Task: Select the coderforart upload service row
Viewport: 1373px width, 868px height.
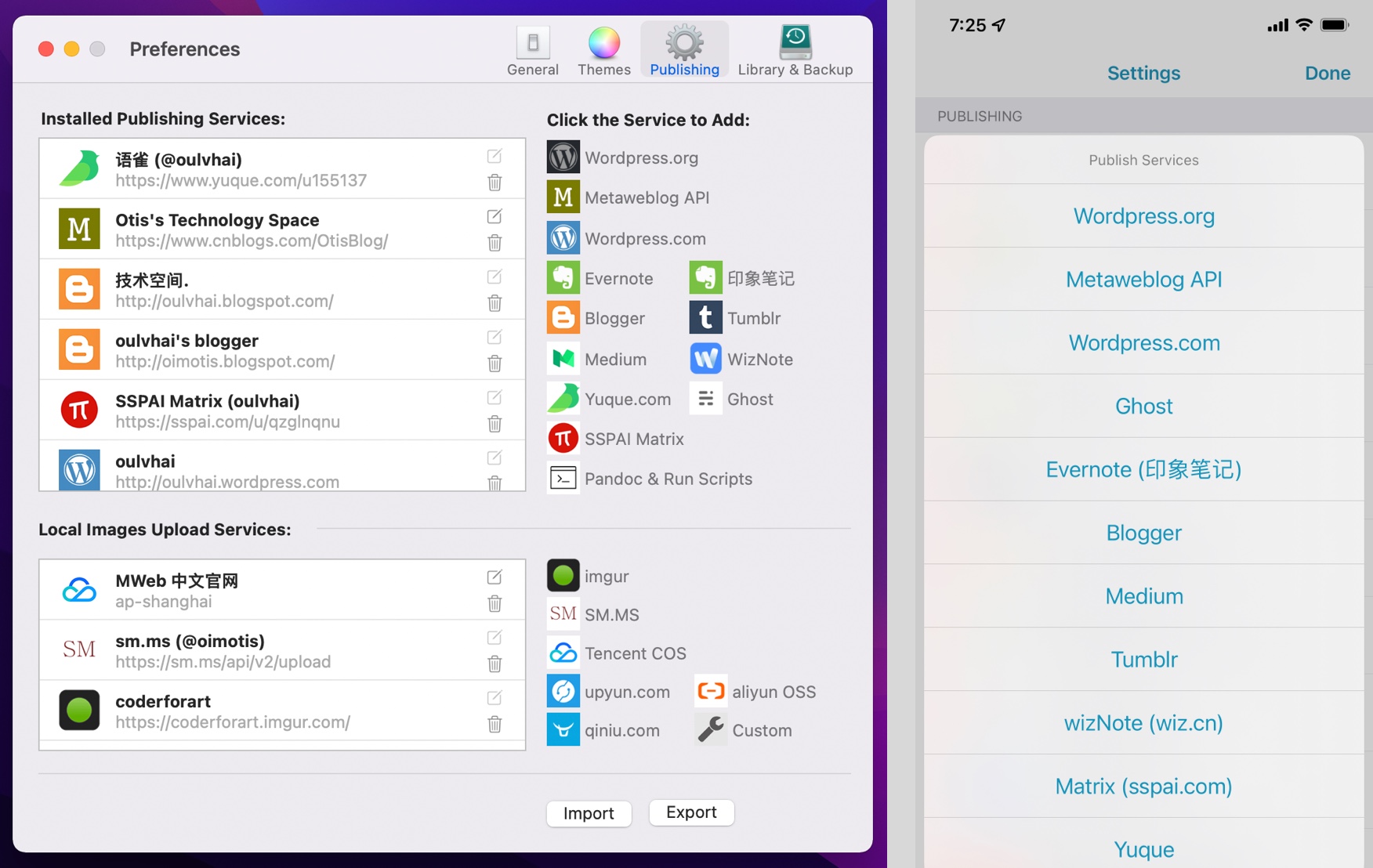Action: [x=282, y=711]
